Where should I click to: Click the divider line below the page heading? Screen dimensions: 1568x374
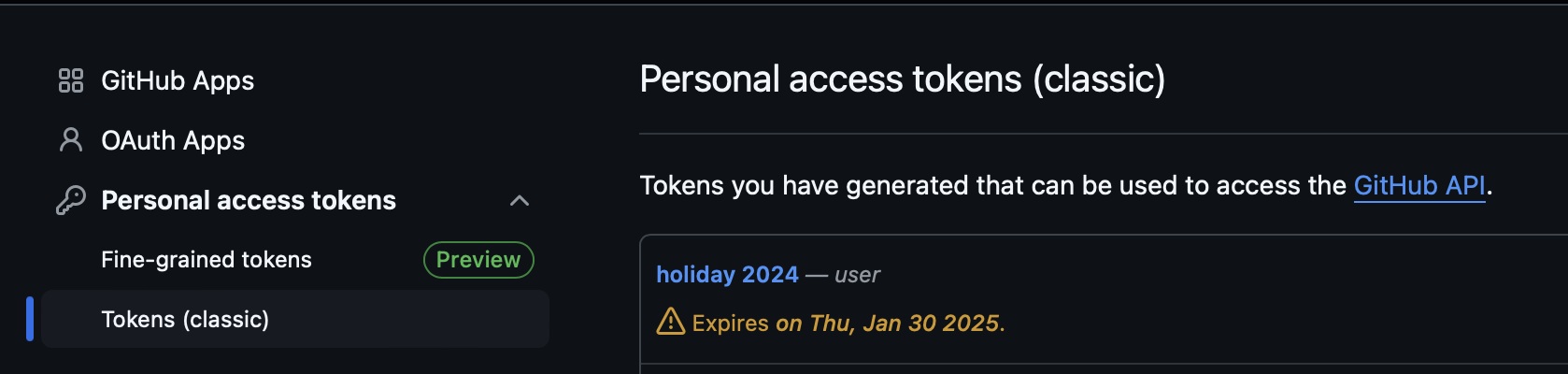(x=1103, y=134)
